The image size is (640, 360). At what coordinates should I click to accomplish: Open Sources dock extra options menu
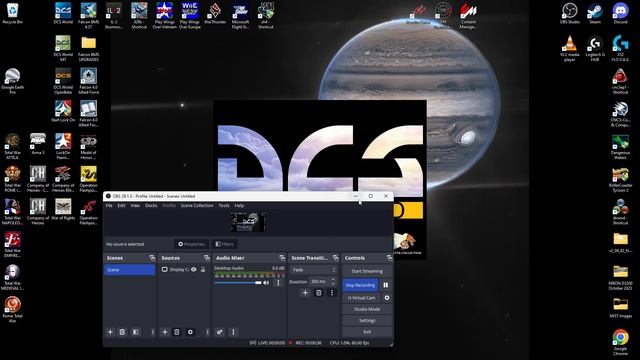pyautogui.click(x=207, y=332)
